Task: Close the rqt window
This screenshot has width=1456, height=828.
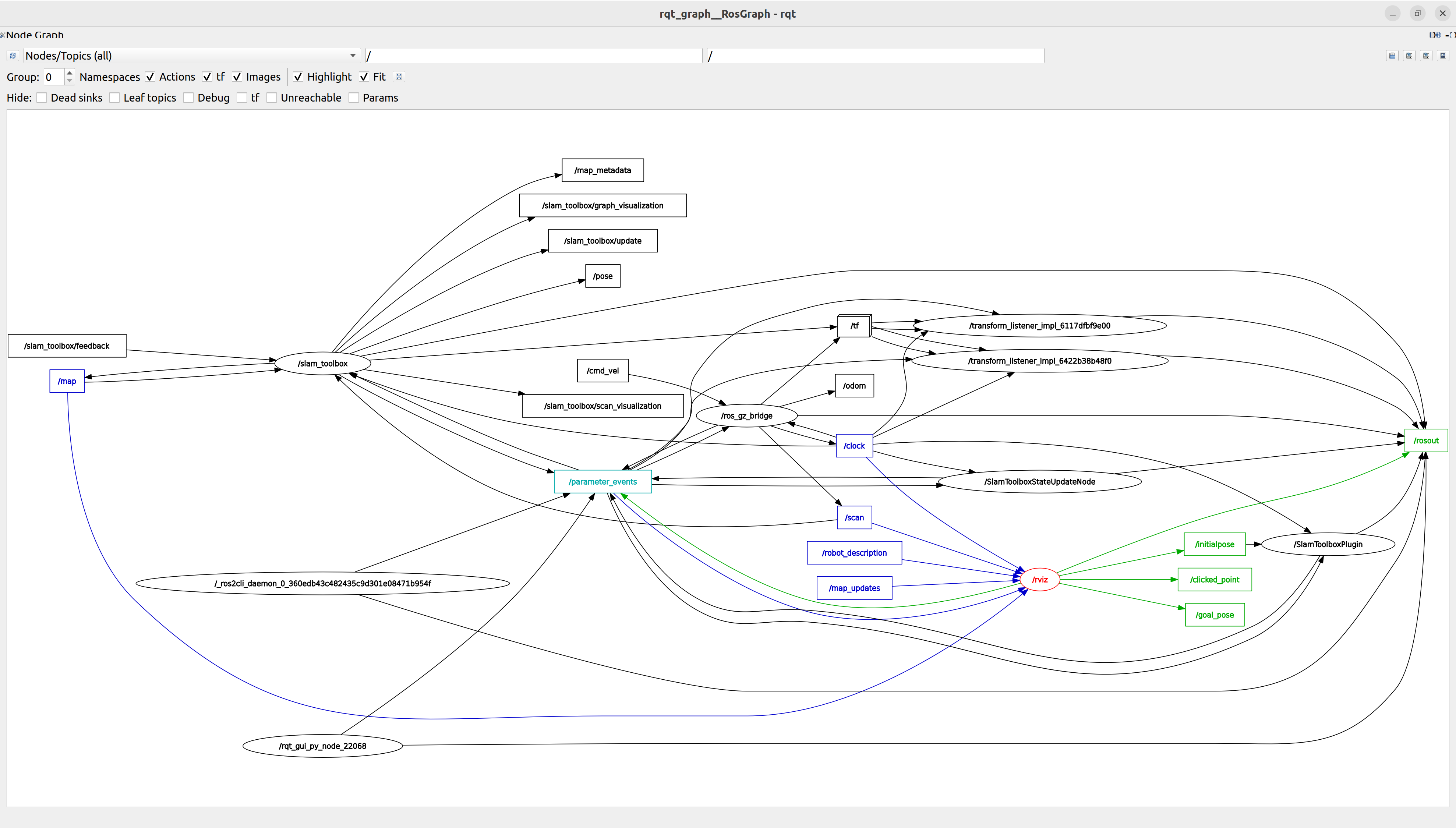Action: 1442,14
